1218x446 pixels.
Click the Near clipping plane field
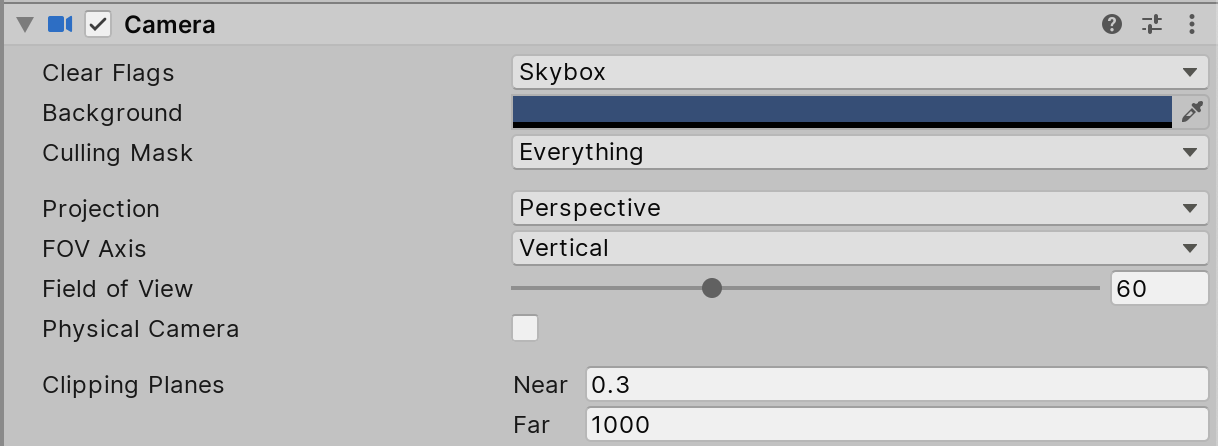point(897,385)
